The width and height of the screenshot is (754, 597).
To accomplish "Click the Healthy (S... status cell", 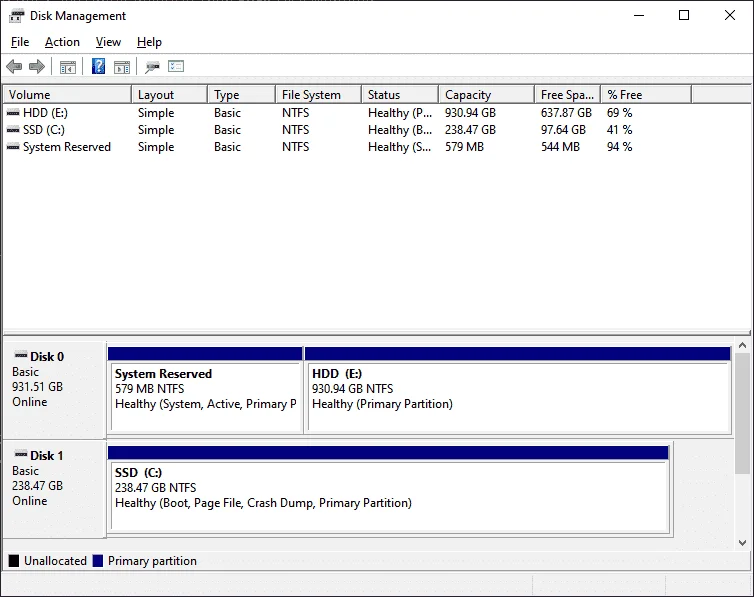I will click(x=399, y=147).
